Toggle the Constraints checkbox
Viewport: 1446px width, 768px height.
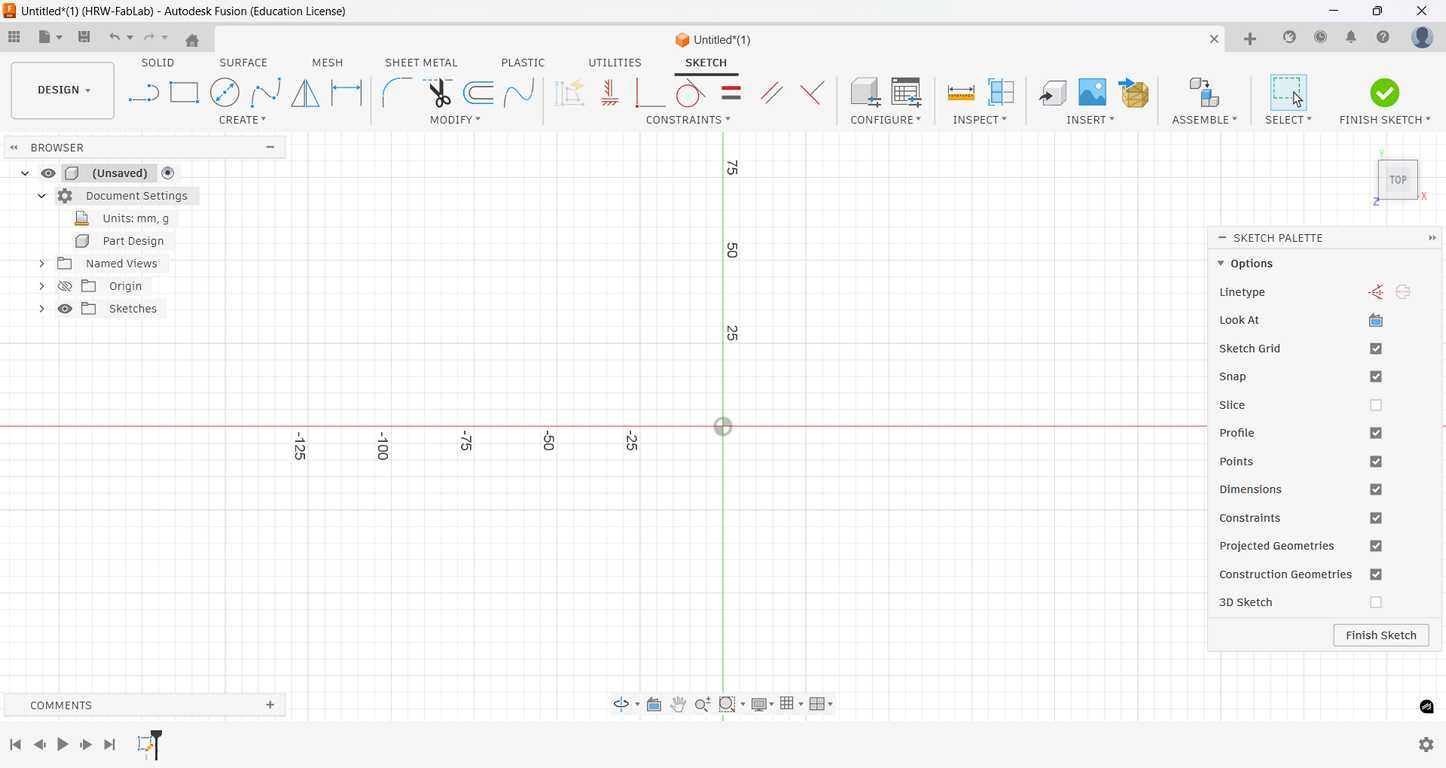pos(1376,518)
